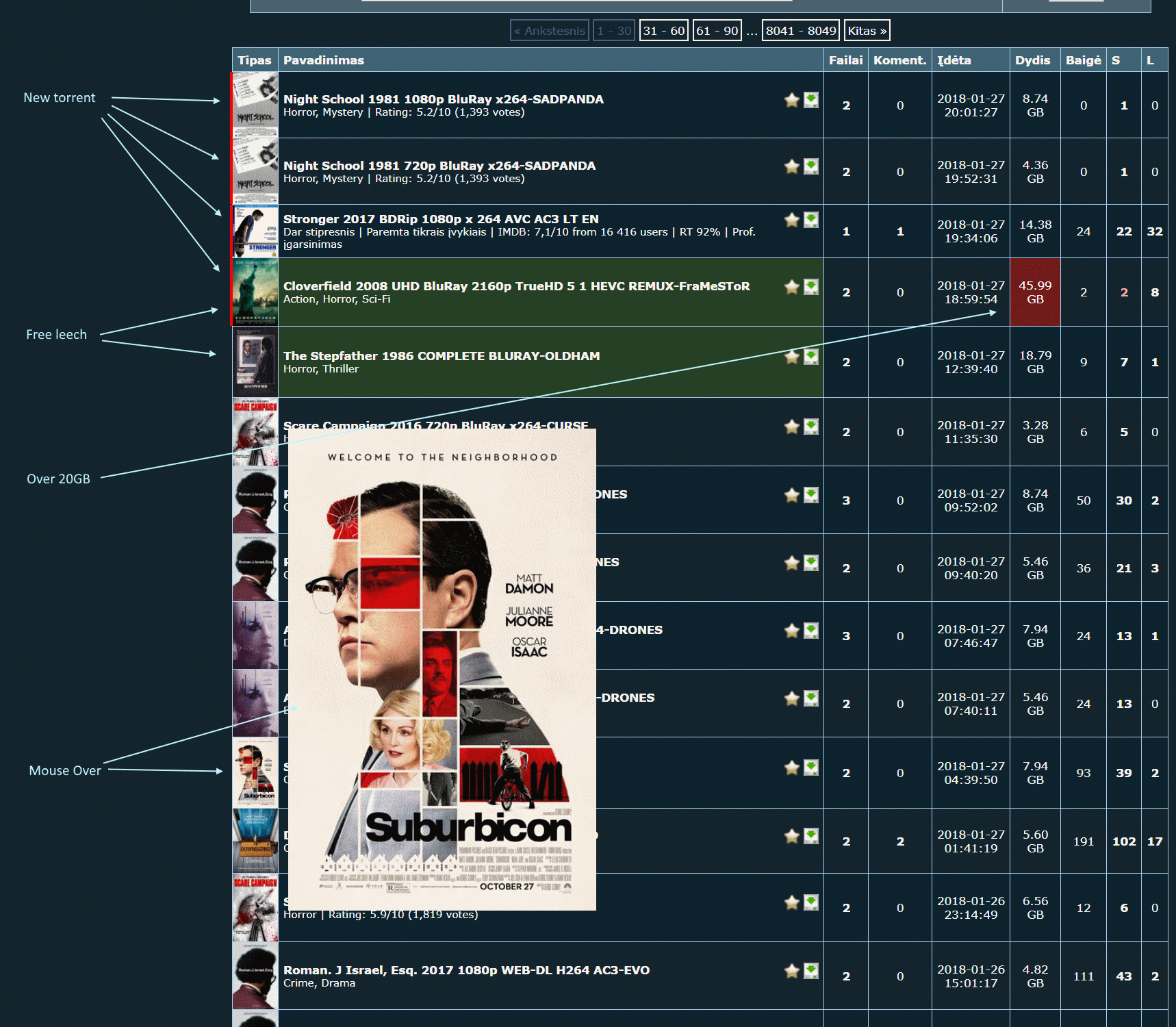Screen dimensions: 1176x1027
Task: Click Night School 1080p poster thumbnail
Action: pos(255,105)
